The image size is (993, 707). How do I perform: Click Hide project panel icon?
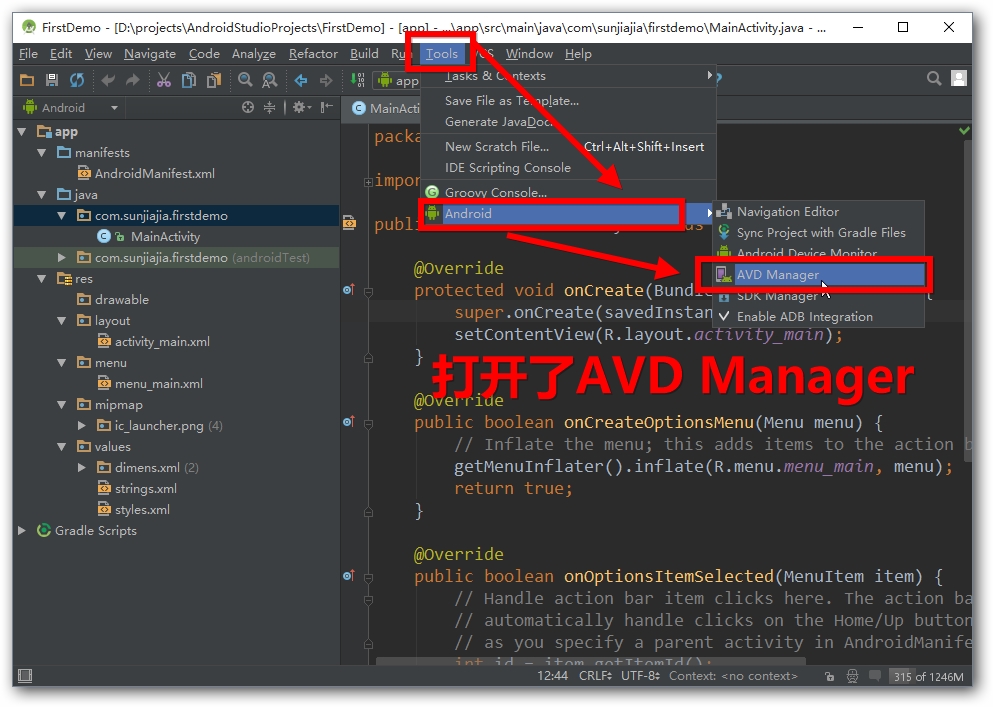(x=326, y=108)
